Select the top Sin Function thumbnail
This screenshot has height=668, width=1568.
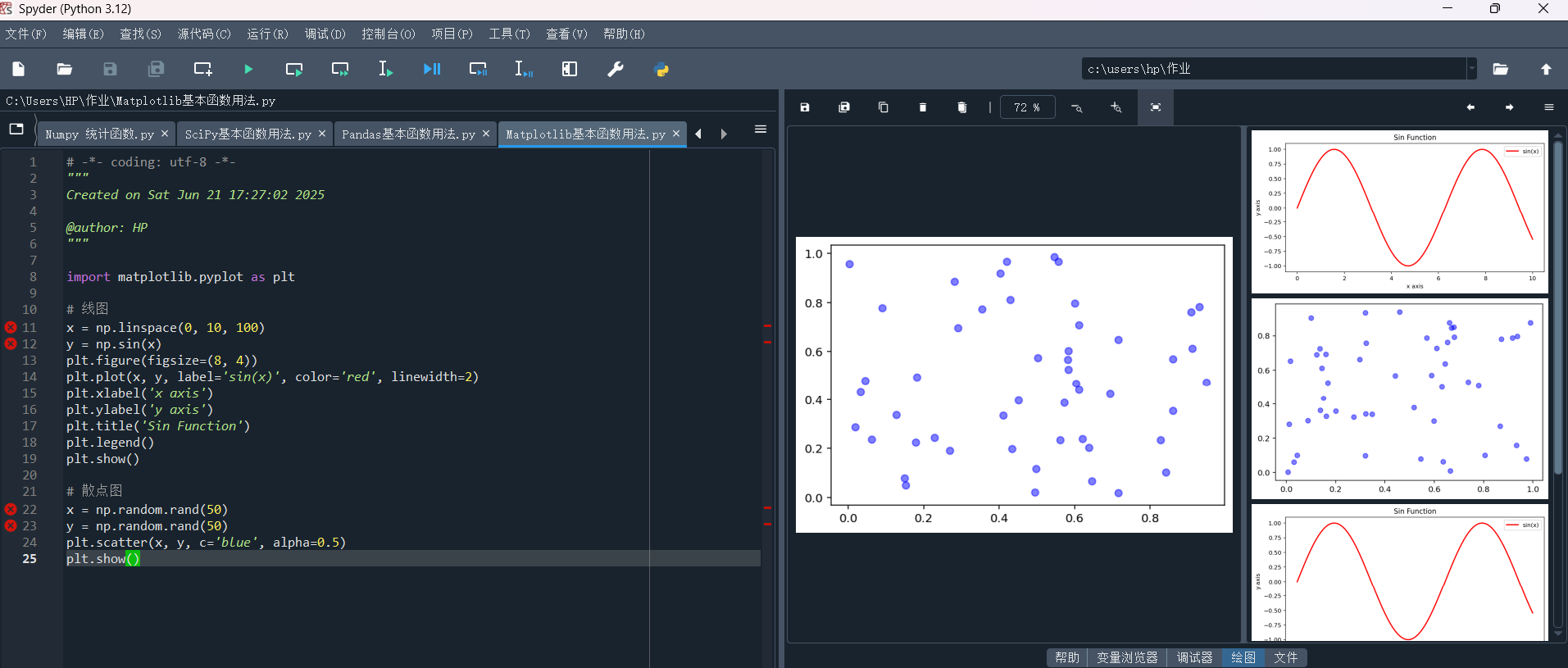(1399, 211)
